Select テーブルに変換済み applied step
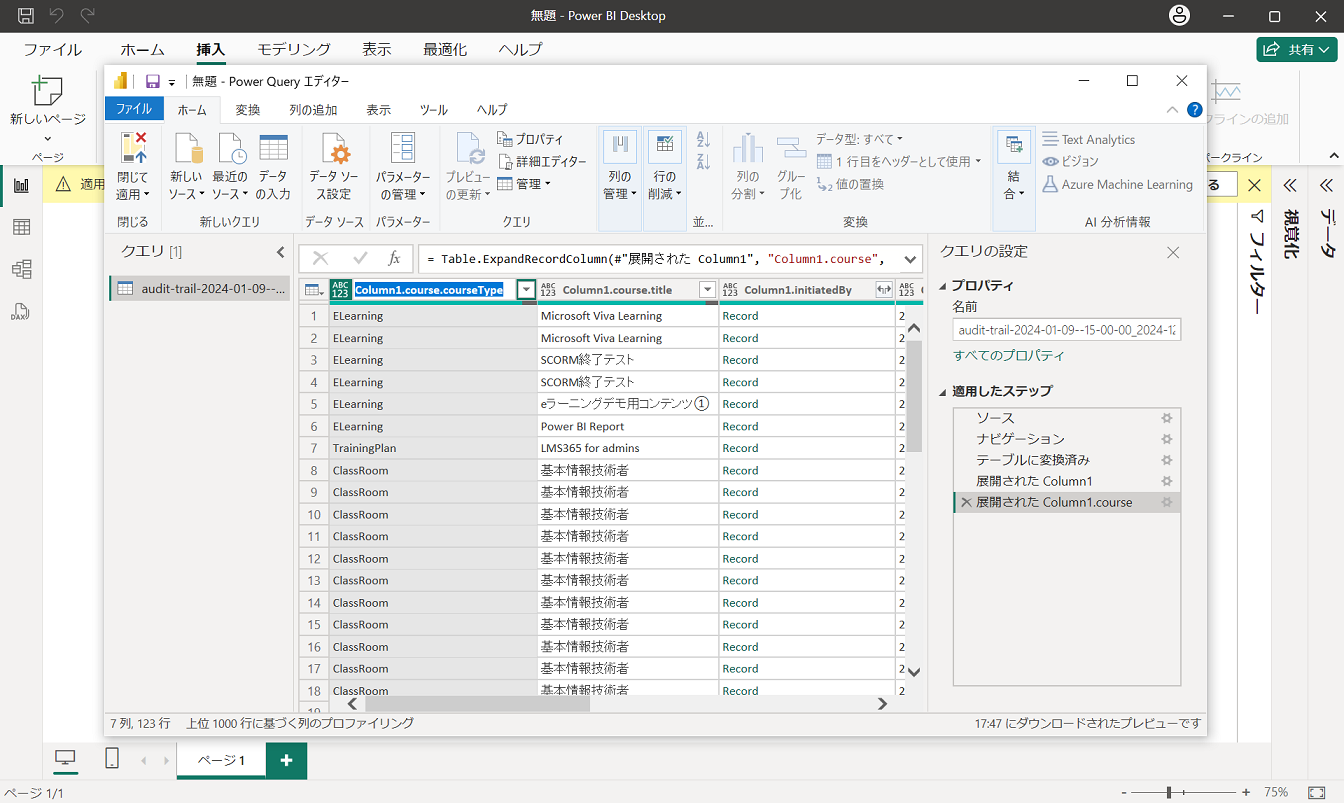The width and height of the screenshot is (1344, 804). [1033, 460]
